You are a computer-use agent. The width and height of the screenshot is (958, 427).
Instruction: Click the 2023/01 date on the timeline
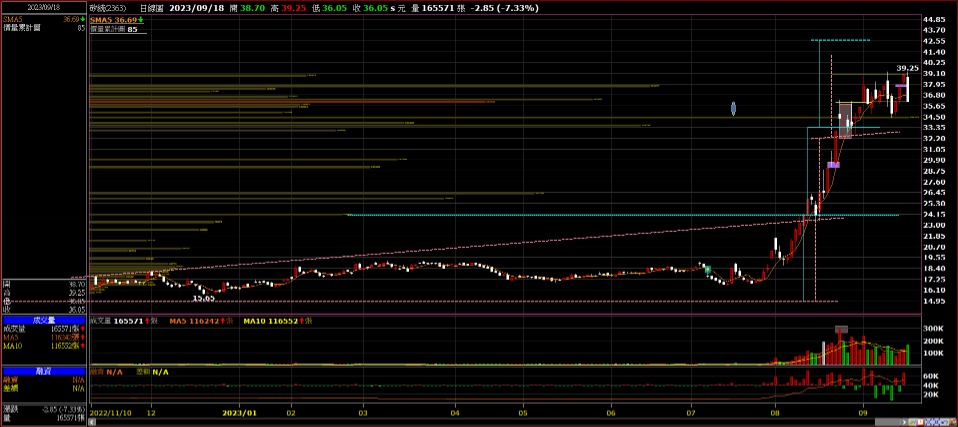coord(239,411)
